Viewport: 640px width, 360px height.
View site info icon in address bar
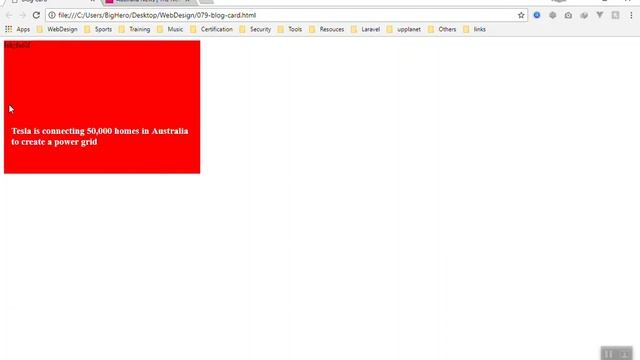(52, 15)
